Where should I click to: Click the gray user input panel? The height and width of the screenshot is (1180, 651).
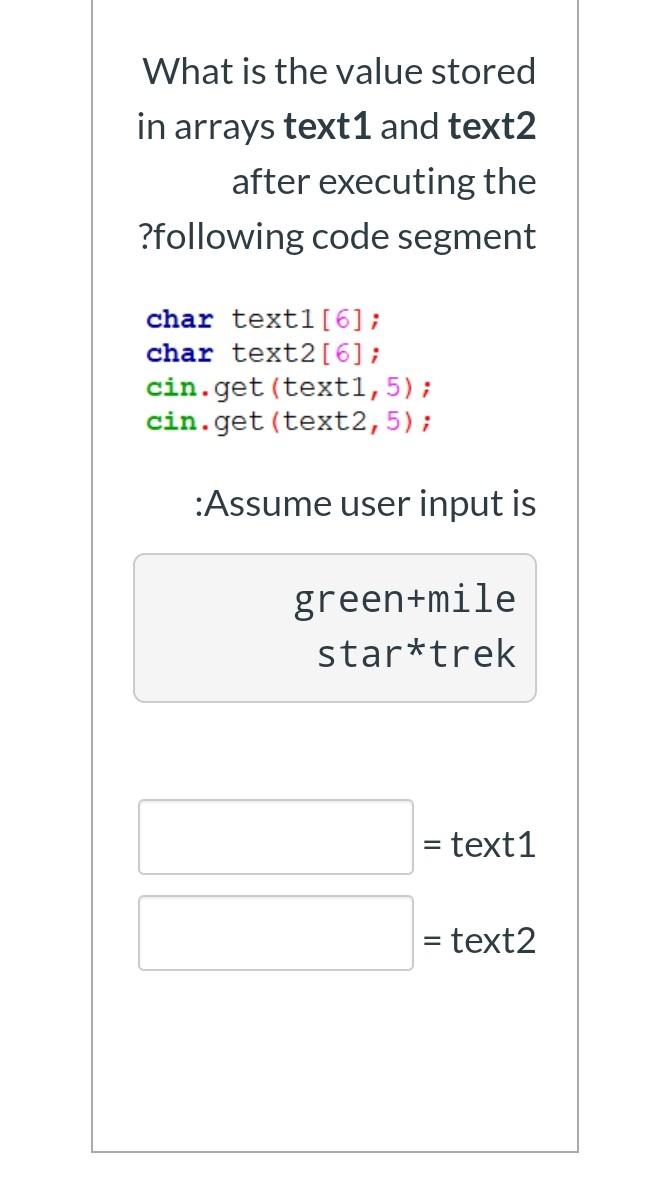click(x=335, y=627)
